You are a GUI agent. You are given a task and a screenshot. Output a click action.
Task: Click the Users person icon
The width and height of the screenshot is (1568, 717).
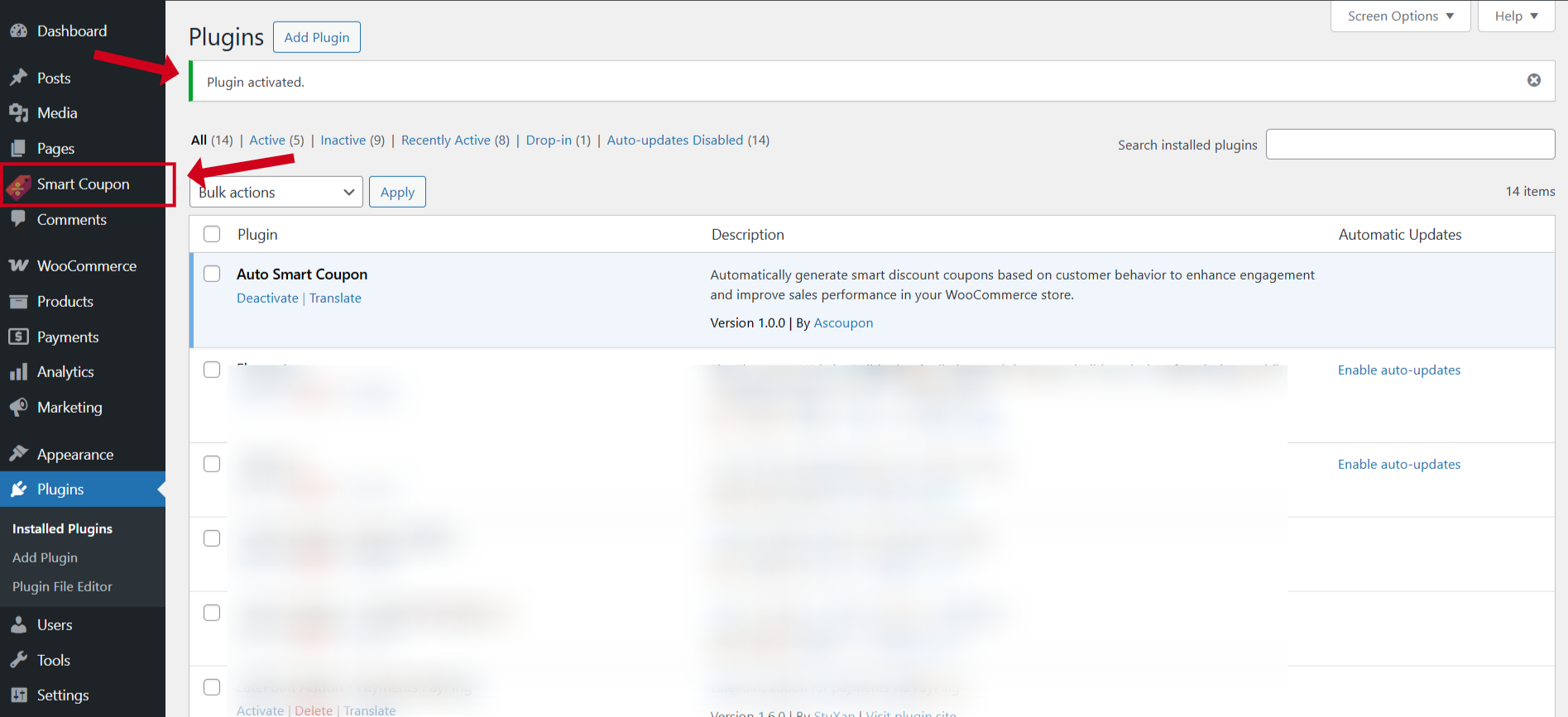click(x=18, y=624)
